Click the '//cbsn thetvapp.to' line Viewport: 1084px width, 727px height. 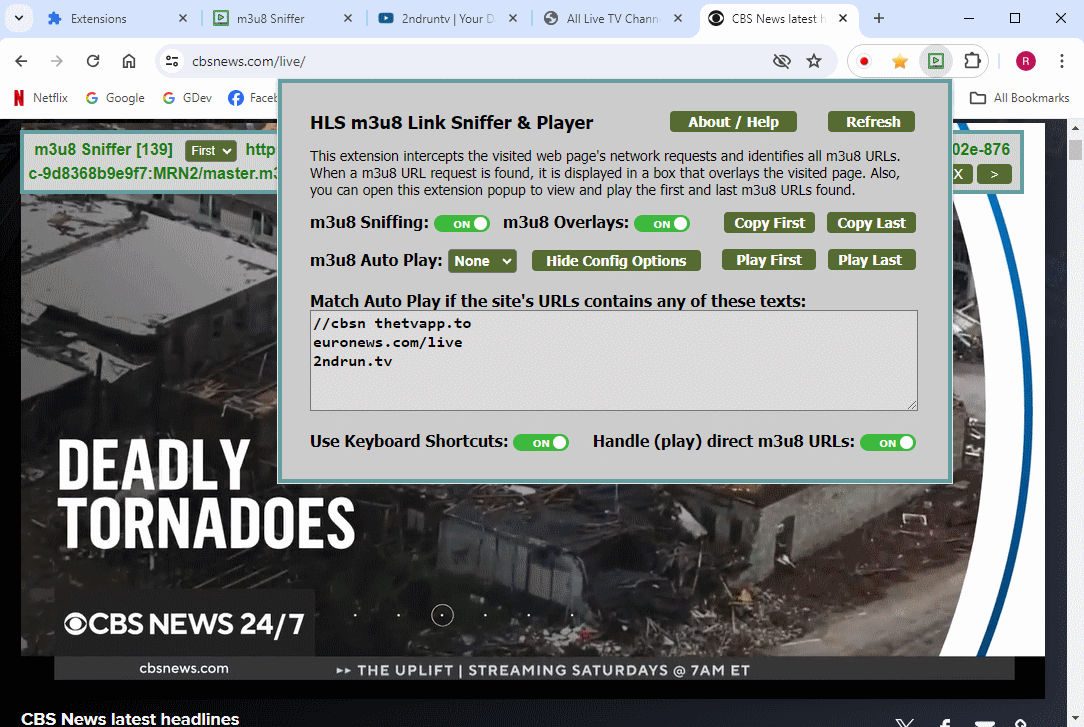pos(392,323)
